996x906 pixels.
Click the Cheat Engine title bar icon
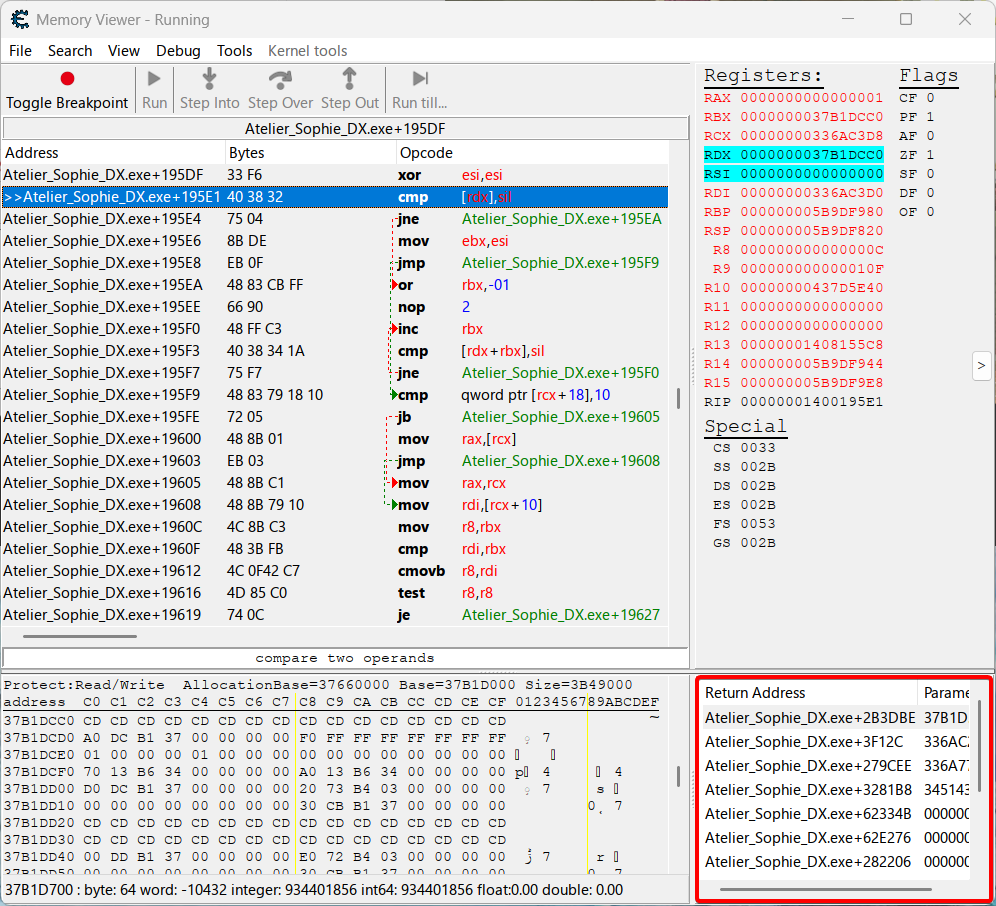(x=19, y=19)
